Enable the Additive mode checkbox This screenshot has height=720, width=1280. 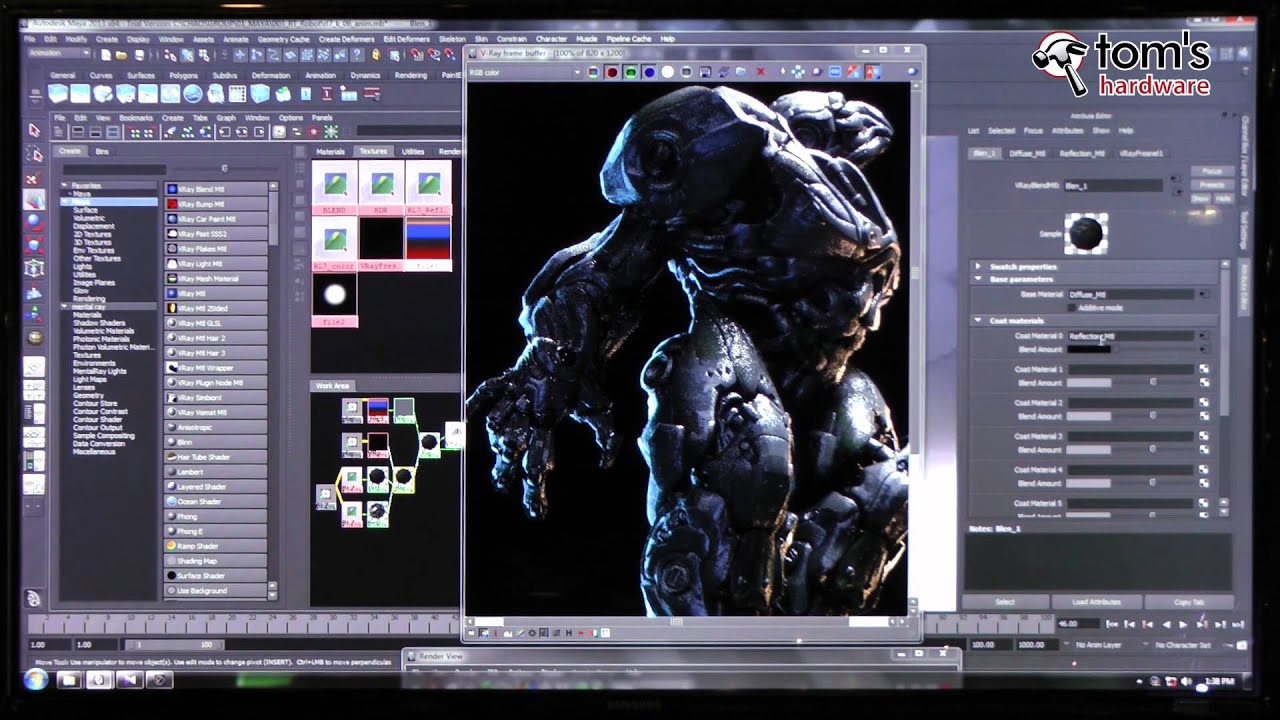point(1072,307)
